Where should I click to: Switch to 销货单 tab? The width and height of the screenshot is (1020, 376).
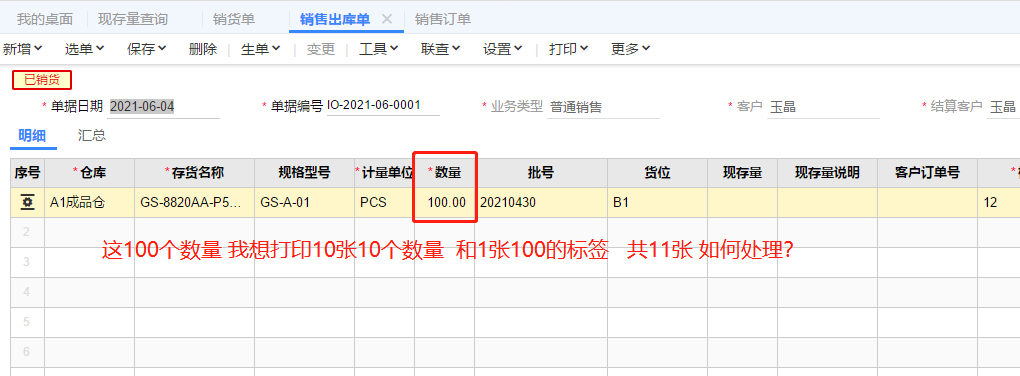pyautogui.click(x=234, y=20)
